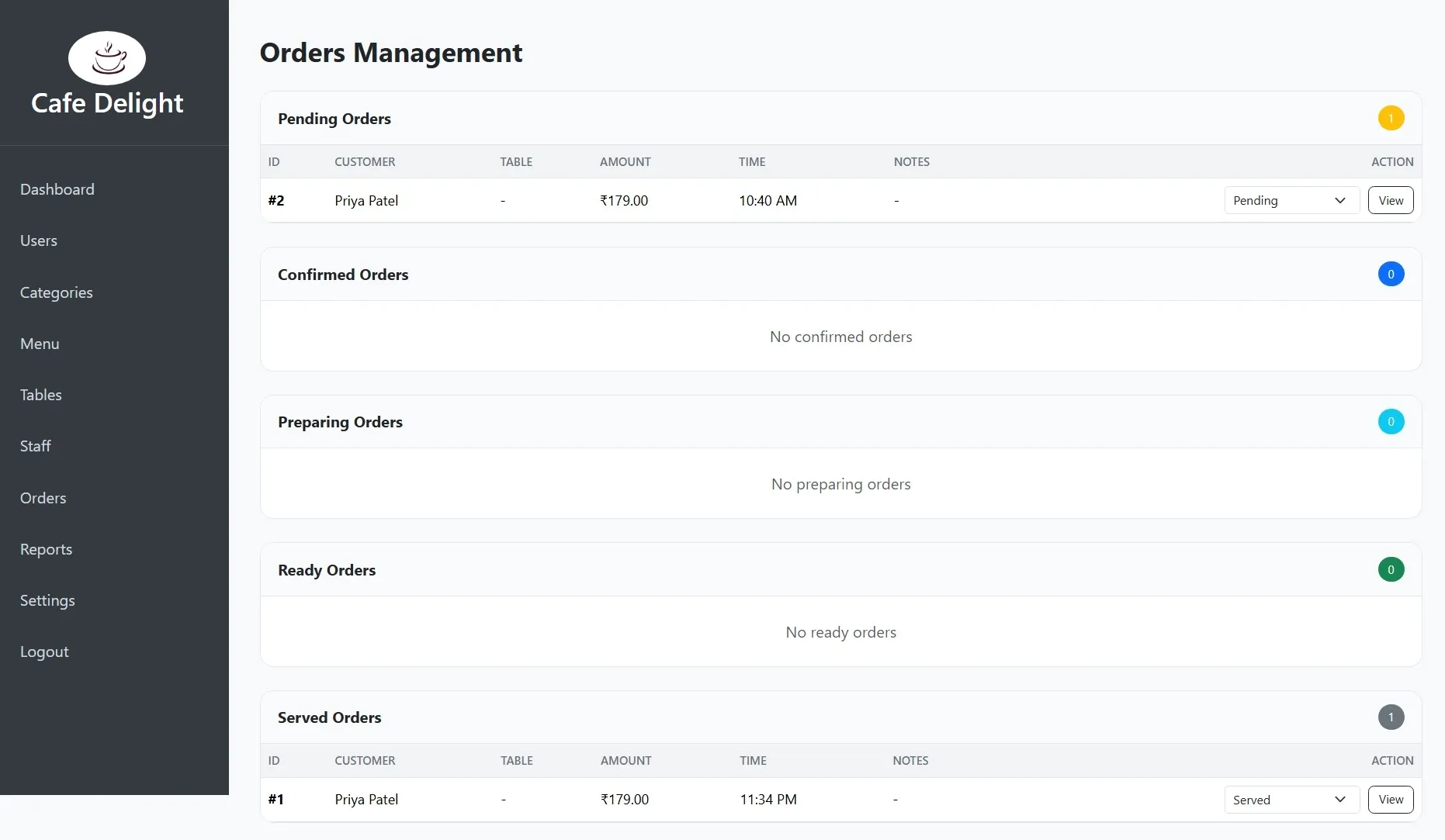Select Orders in the sidebar
Screen dimensions: 1445x840
pyautogui.click(x=43, y=497)
